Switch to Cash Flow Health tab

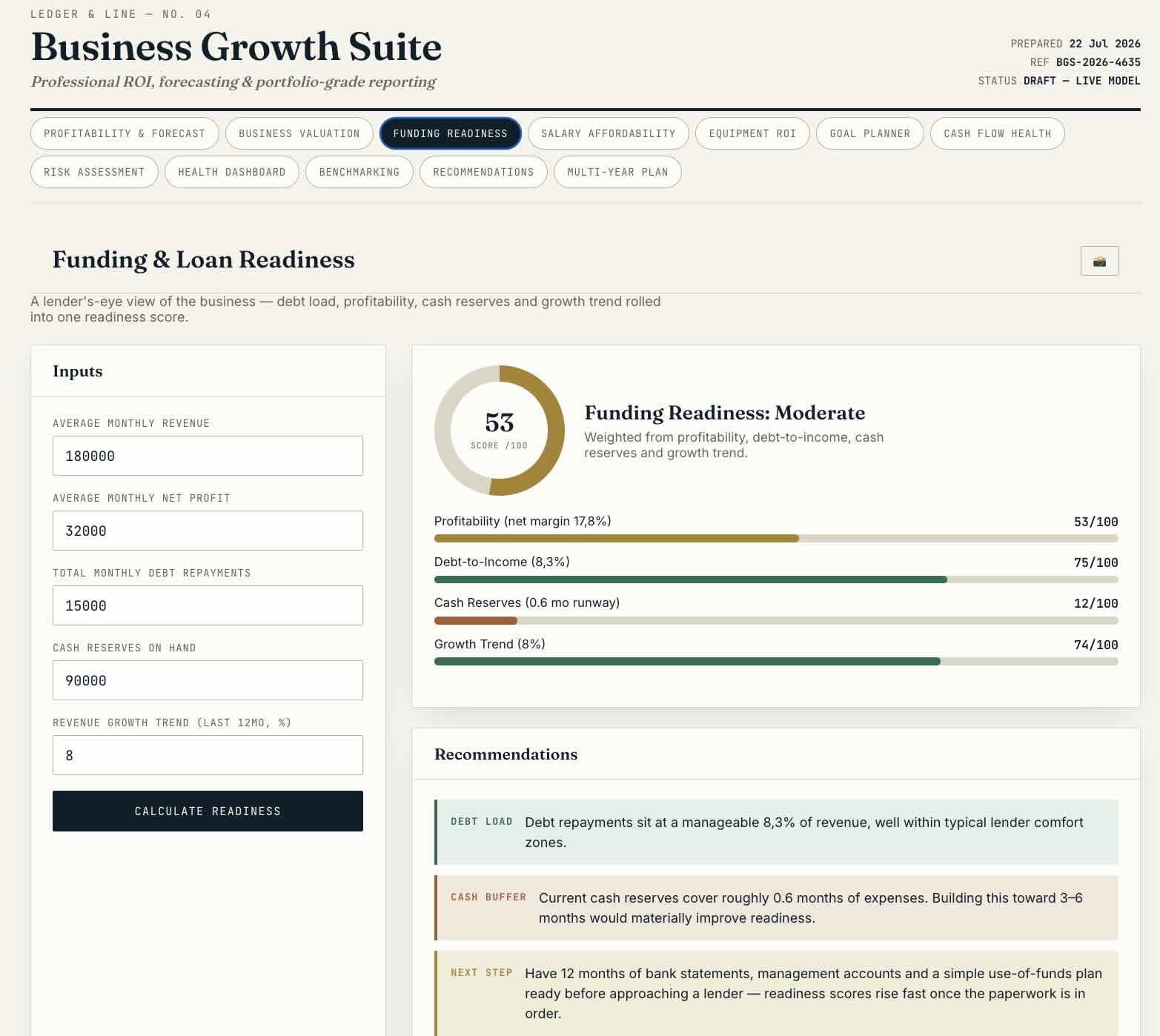(x=998, y=133)
